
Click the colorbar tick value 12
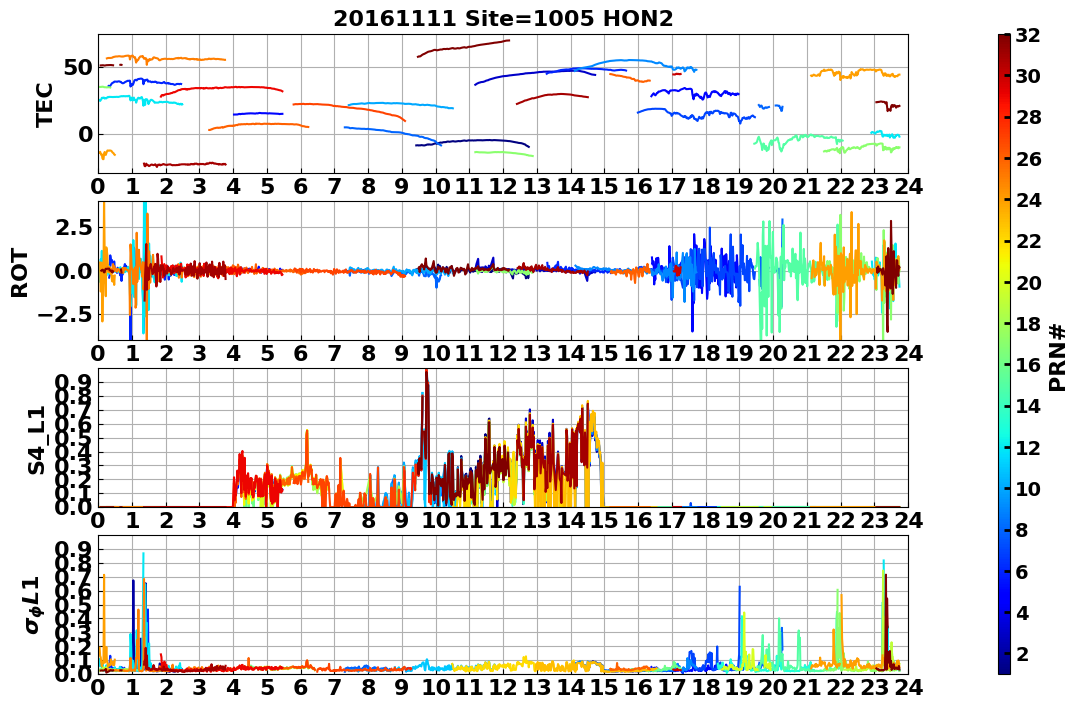coord(1028,447)
